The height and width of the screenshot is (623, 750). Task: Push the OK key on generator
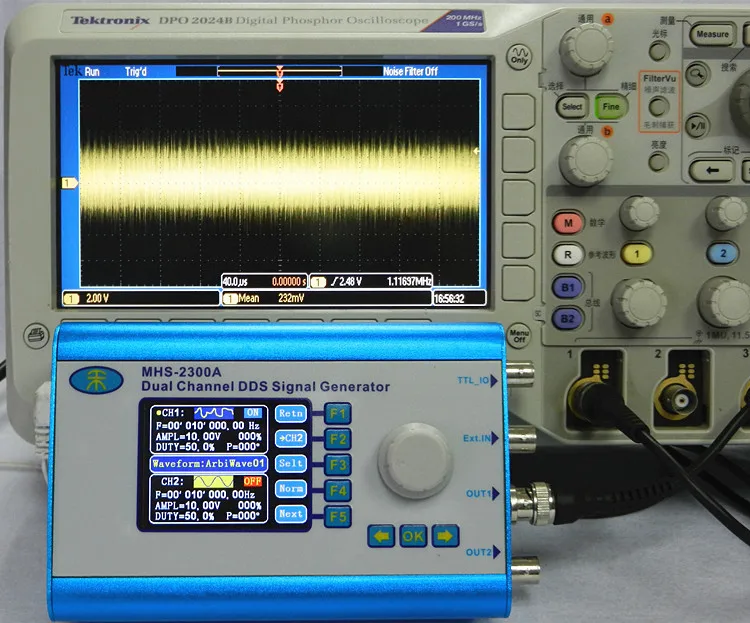(413, 536)
